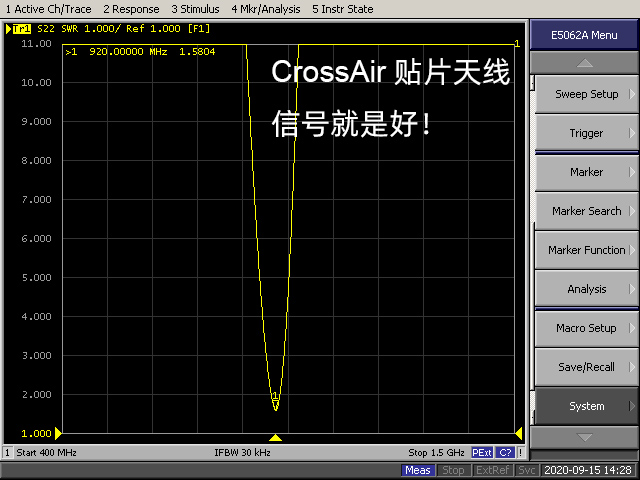Viewport: 640px width, 480px height.
Task: Click the Stop status indicator
Action: tap(453, 470)
